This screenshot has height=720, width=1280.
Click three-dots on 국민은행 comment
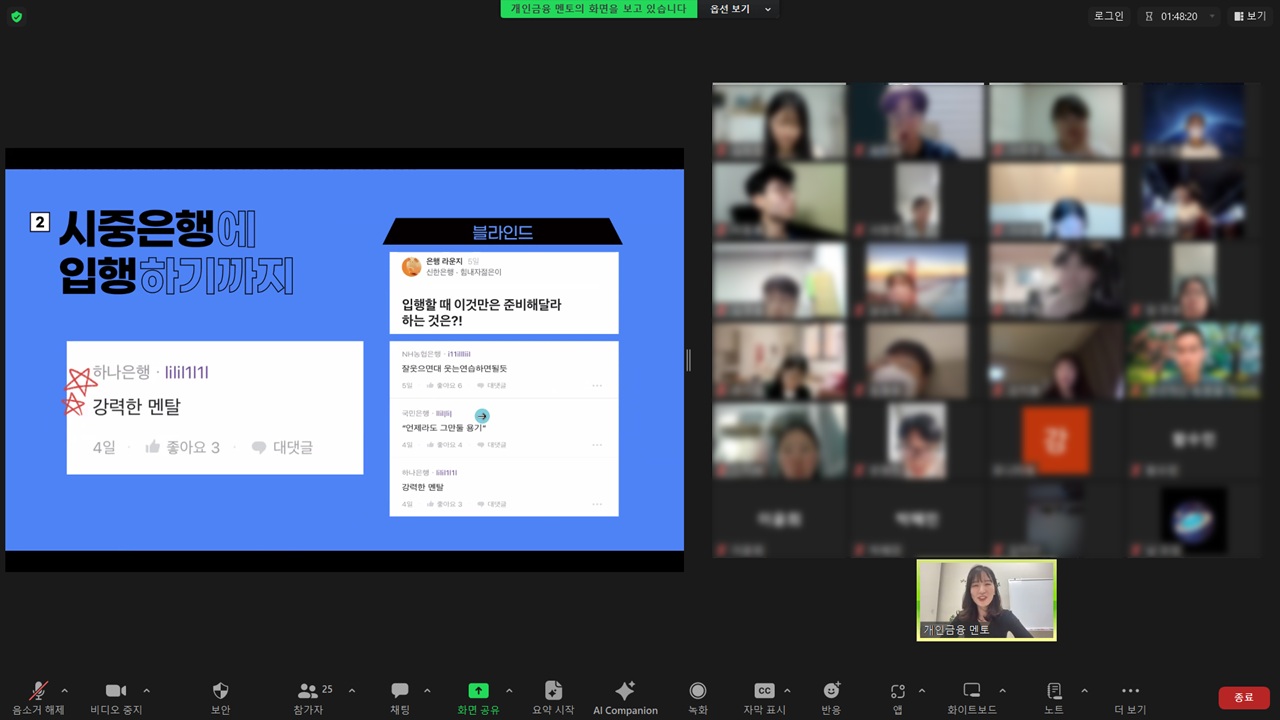point(597,445)
